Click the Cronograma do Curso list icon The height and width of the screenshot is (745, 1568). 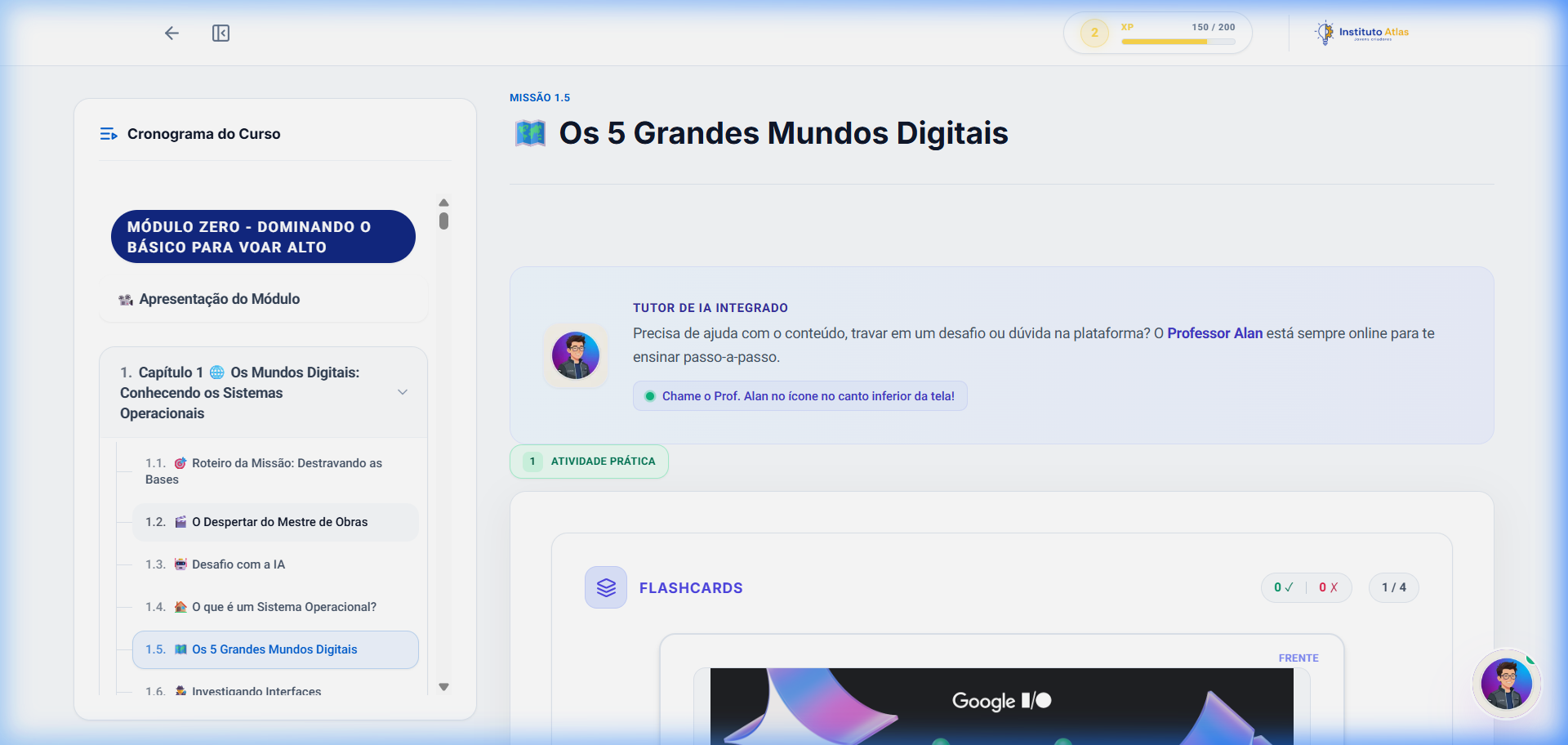point(109,134)
